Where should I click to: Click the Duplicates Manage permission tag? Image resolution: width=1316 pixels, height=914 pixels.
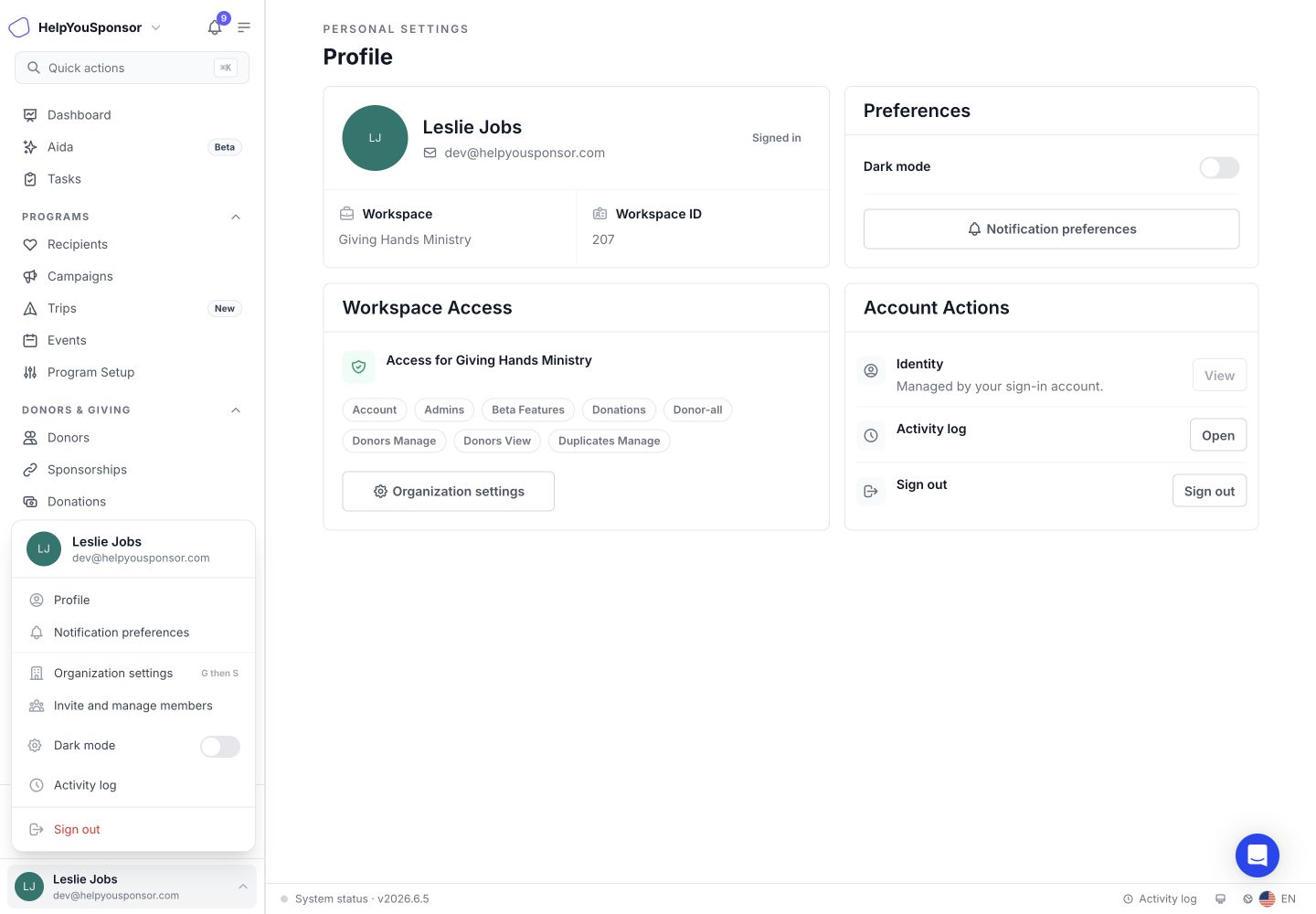(610, 441)
